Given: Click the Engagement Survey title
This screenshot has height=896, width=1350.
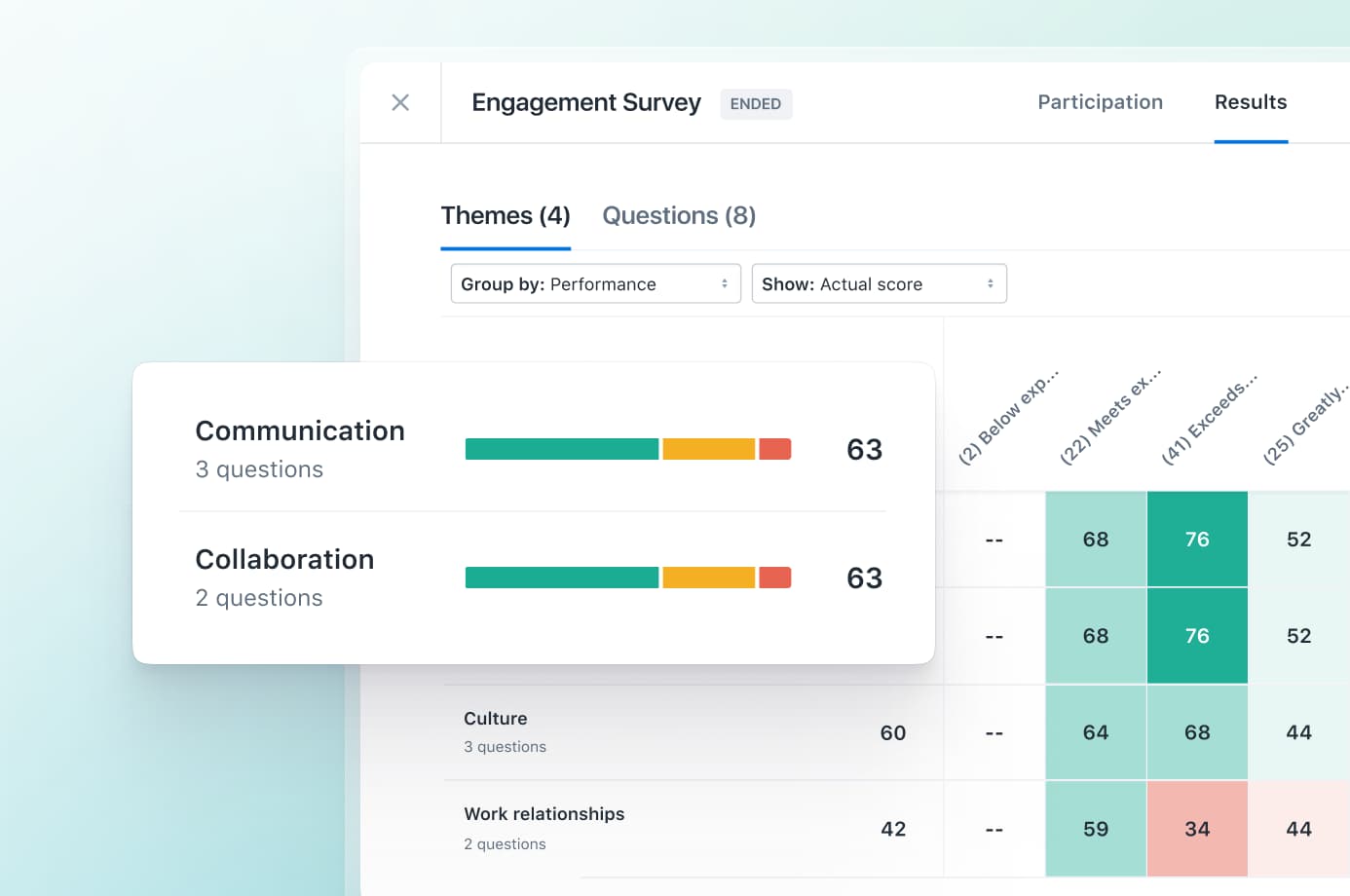Looking at the screenshot, I should [x=586, y=102].
